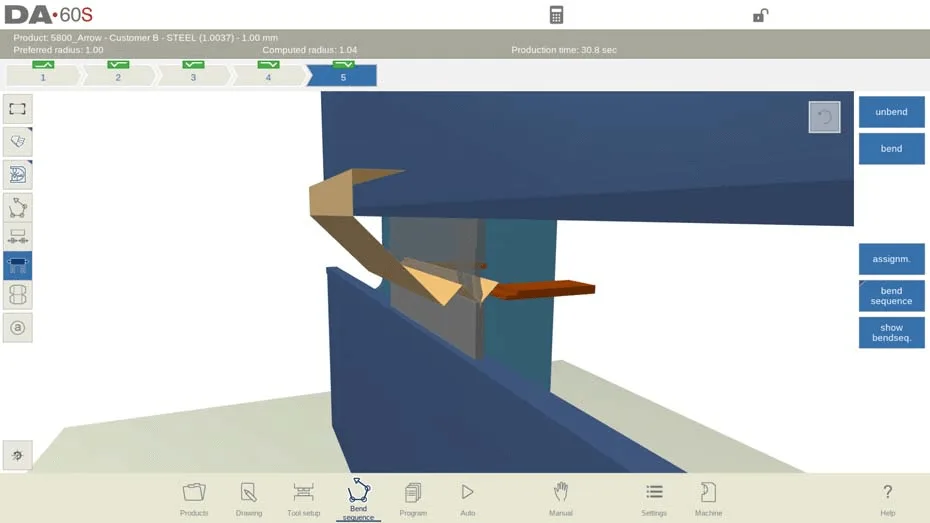The image size is (930, 523).
Task: Select active bend step 5
Action: [x=343, y=74]
